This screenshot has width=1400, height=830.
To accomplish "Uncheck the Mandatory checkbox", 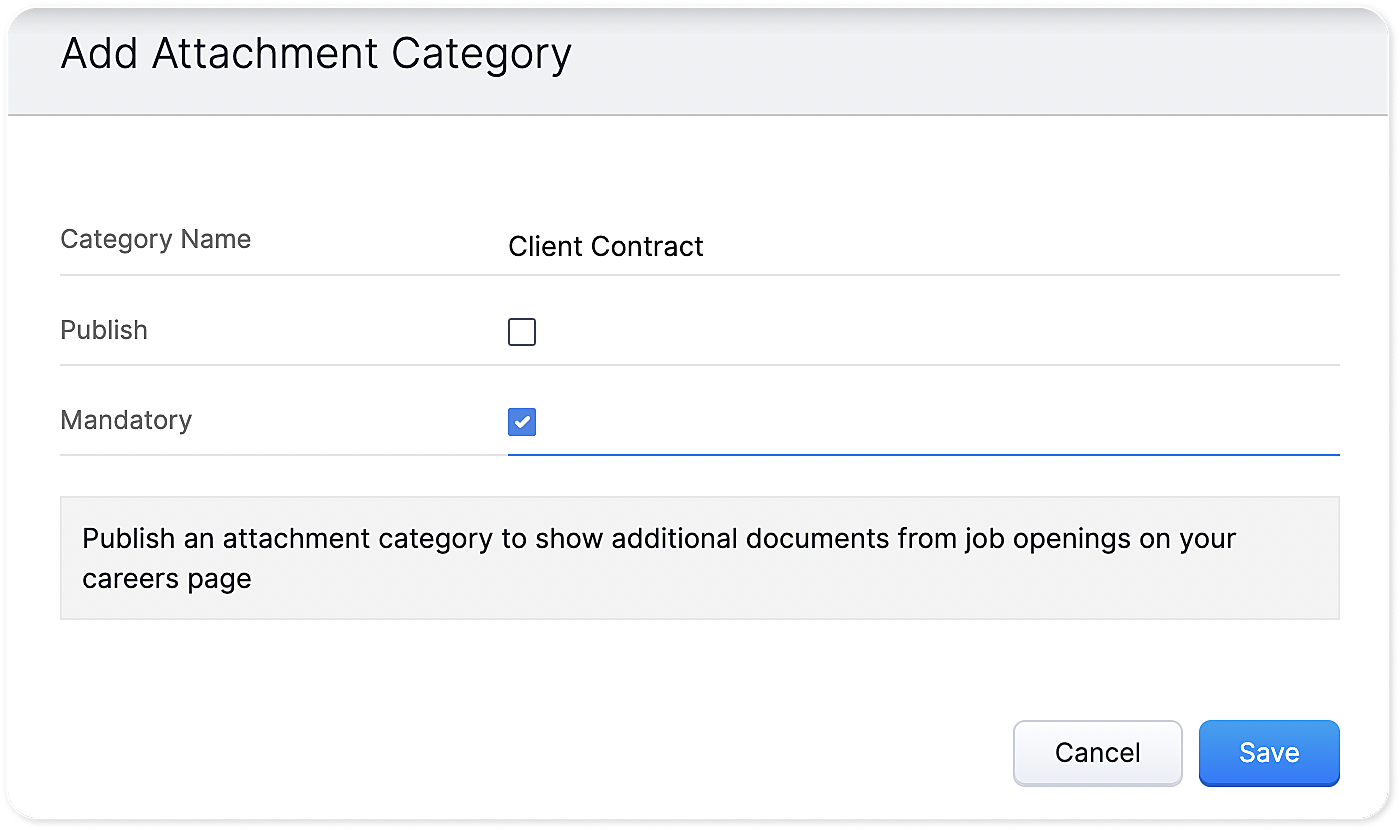I will click(x=522, y=422).
